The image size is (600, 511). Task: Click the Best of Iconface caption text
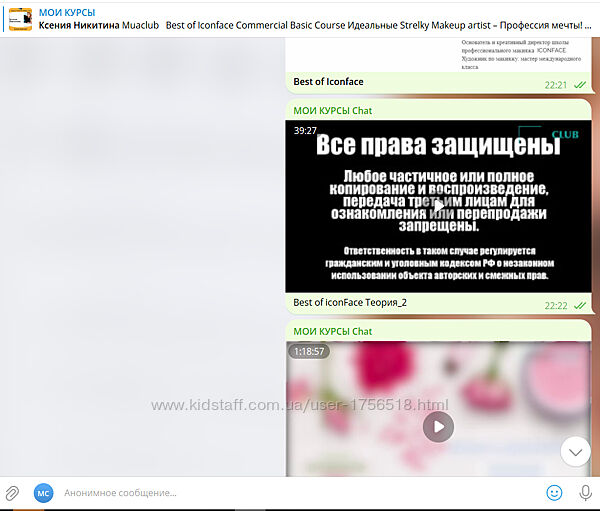(328, 82)
